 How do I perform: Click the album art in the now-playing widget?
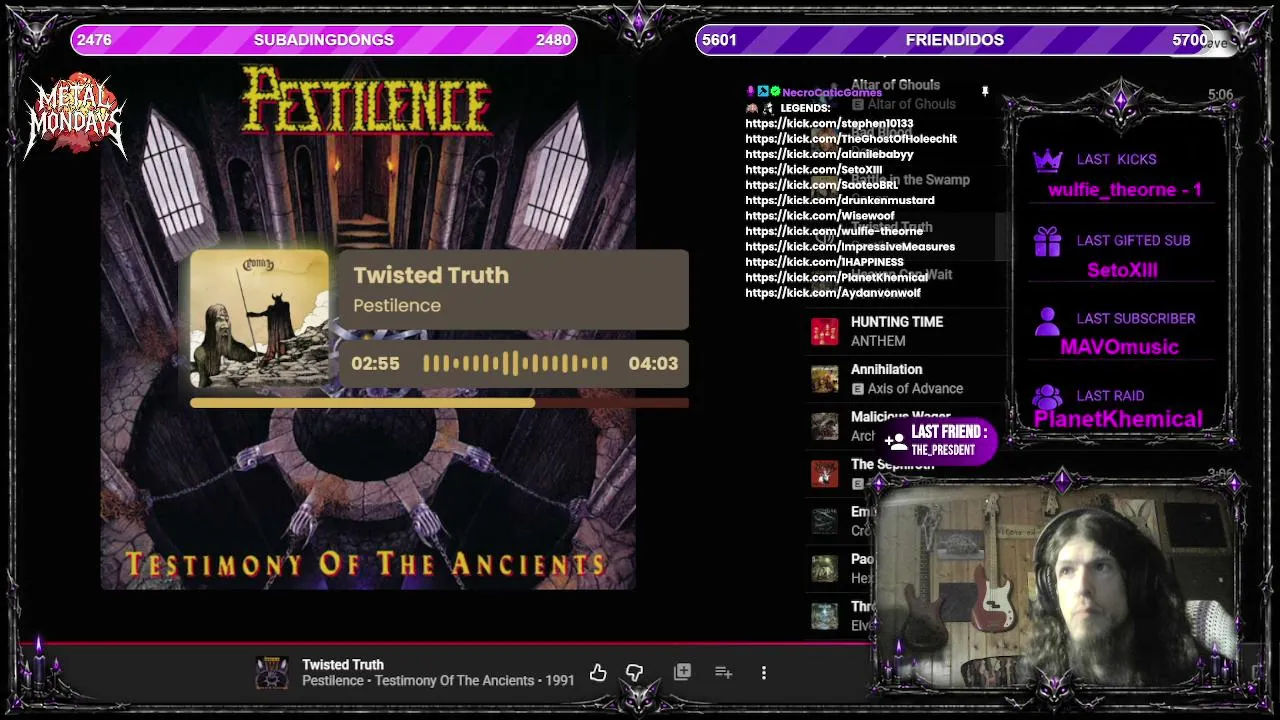pos(259,319)
